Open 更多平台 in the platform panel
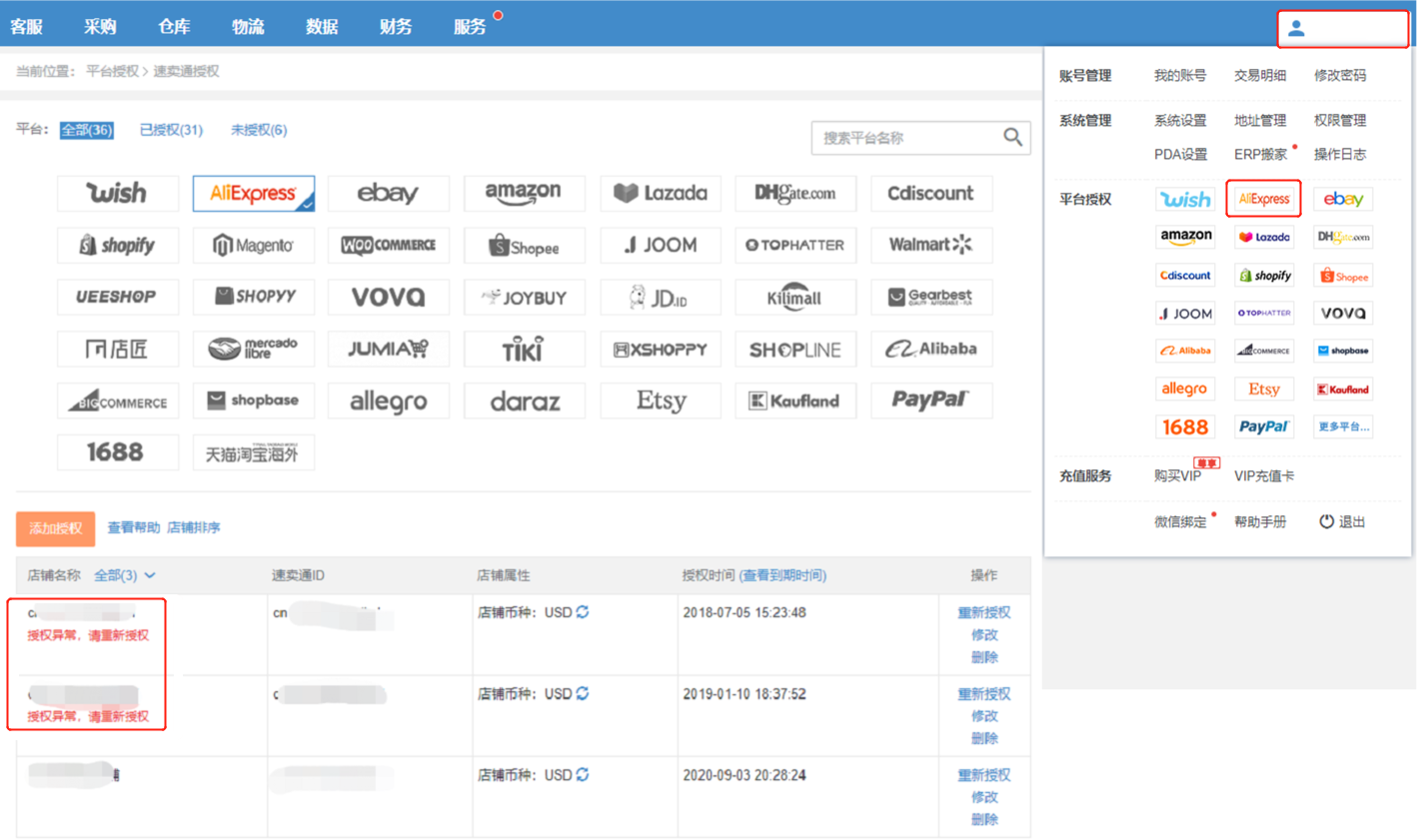The image size is (1419, 840). click(1343, 426)
